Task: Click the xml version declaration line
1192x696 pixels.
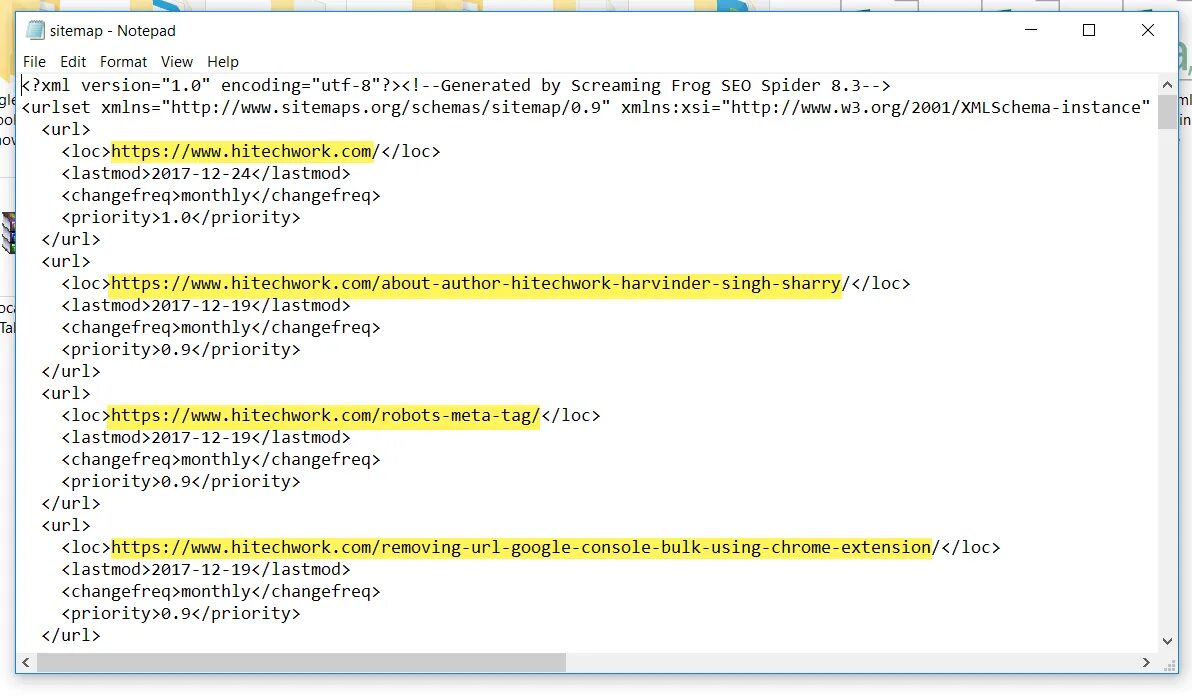Action: click(x=456, y=85)
